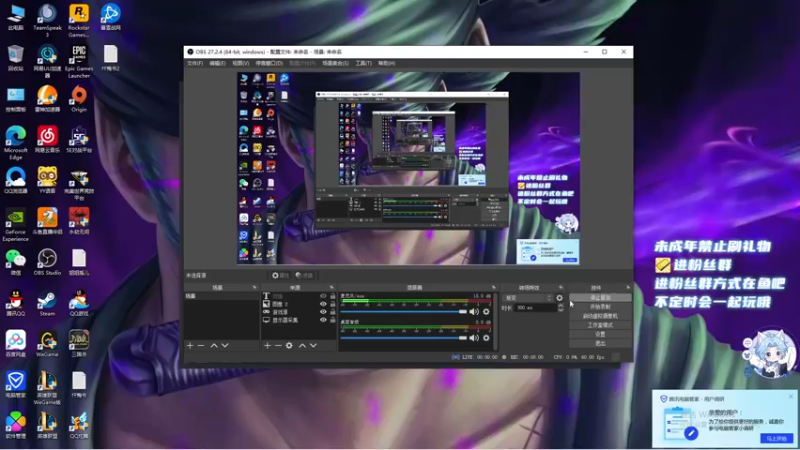This screenshot has height=450, width=800.
Task: Toggle visibility of 游戏源 source
Action: pyautogui.click(x=323, y=312)
